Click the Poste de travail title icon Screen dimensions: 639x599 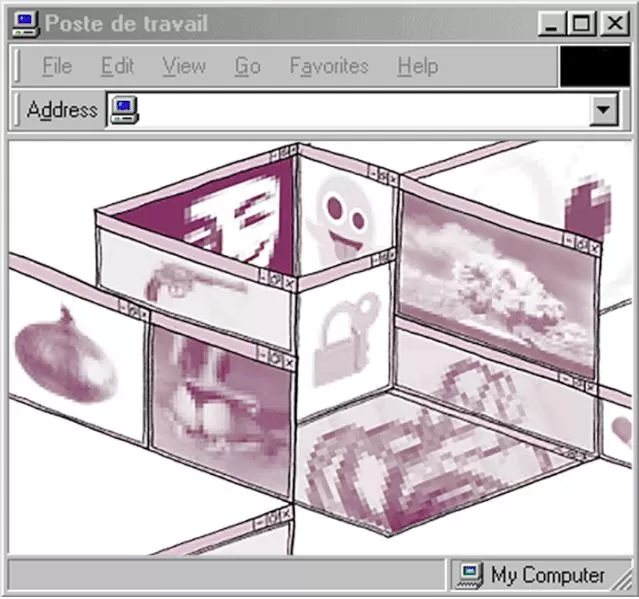[x=26, y=24]
